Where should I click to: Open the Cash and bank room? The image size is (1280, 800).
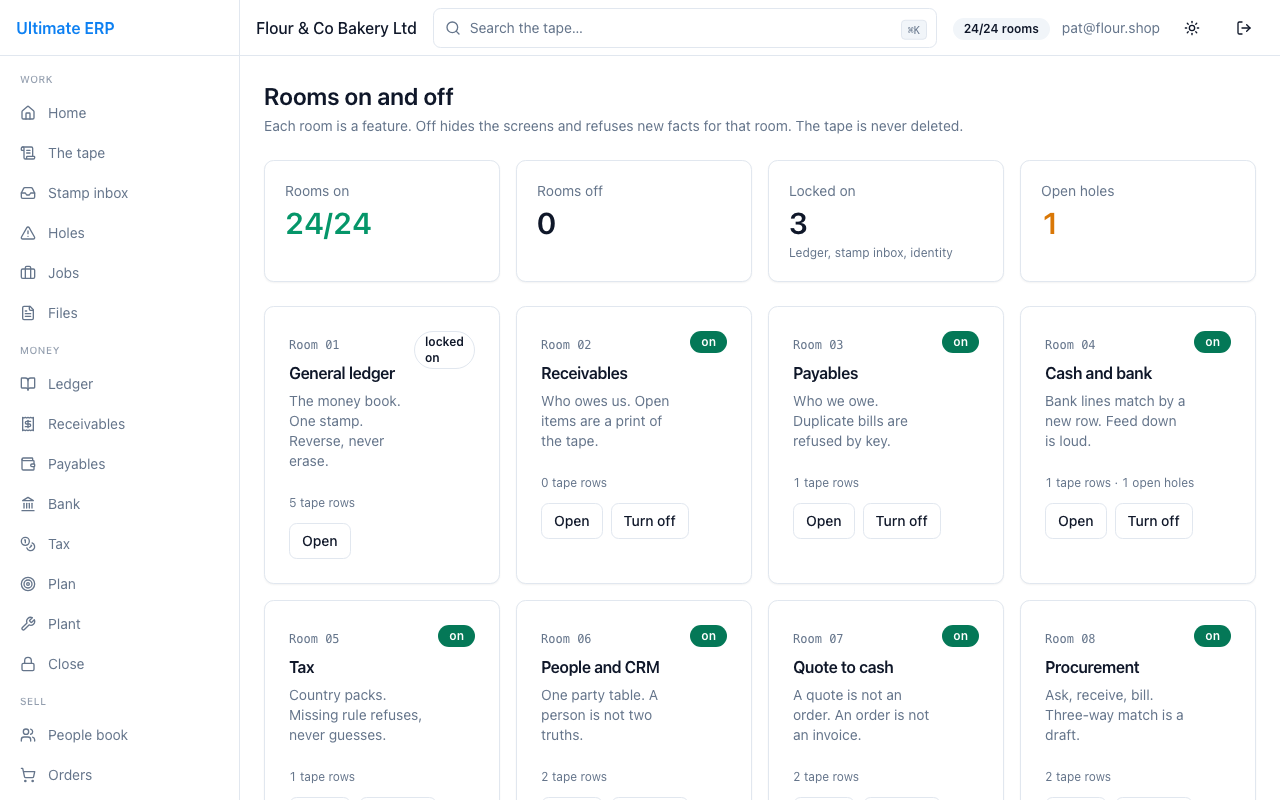tap(1076, 521)
